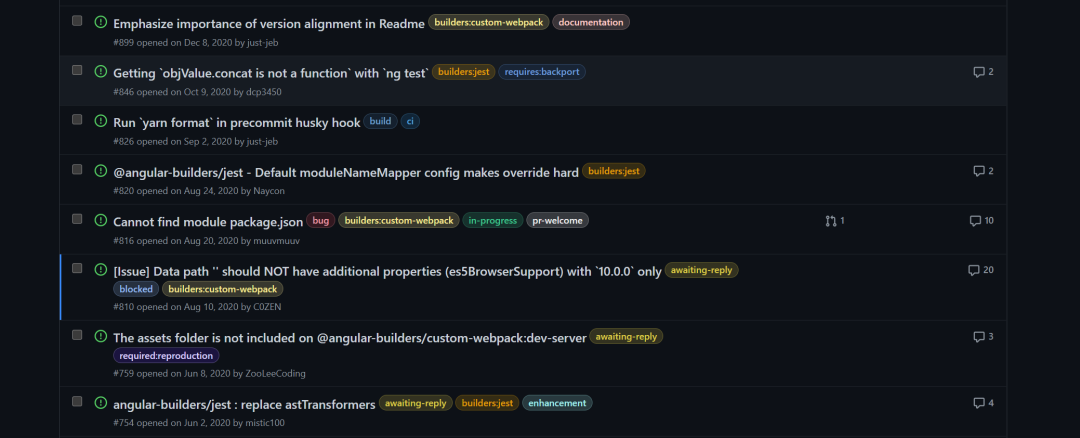Image resolution: width=1080 pixels, height=438 pixels.
Task: Click open-issue icon of version alignment issue
Action: tap(101, 22)
